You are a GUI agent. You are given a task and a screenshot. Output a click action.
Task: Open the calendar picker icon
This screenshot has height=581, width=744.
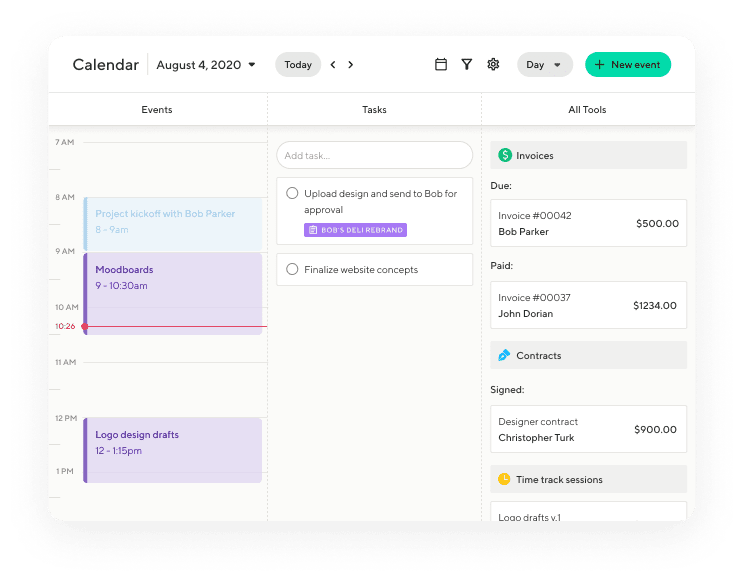tap(441, 65)
